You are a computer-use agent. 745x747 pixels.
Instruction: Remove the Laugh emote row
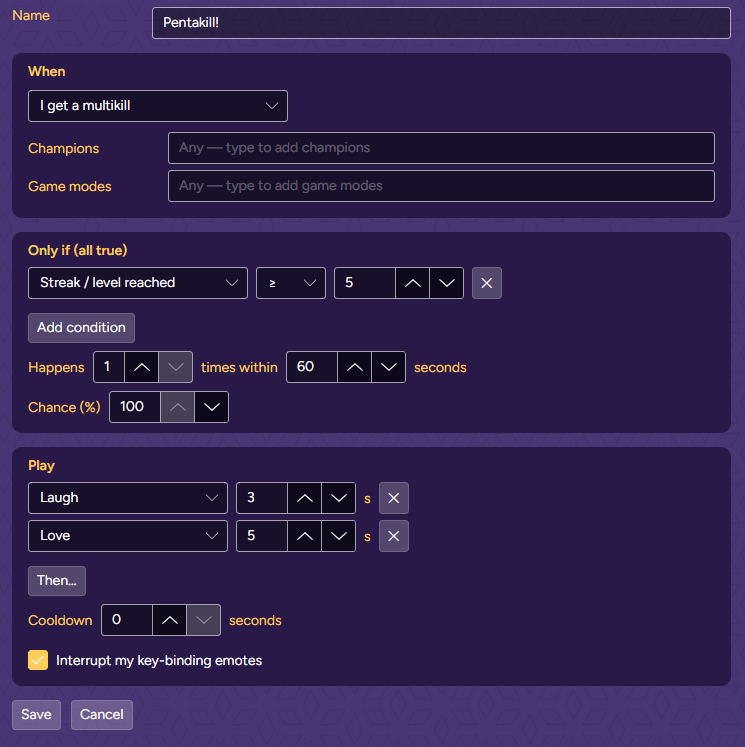click(393, 498)
